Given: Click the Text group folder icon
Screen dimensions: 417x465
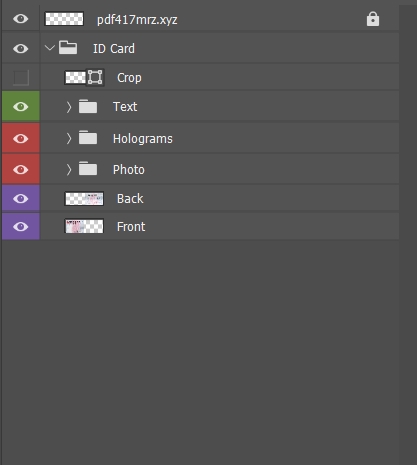Looking at the screenshot, I should pyautogui.click(x=88, y=106).
